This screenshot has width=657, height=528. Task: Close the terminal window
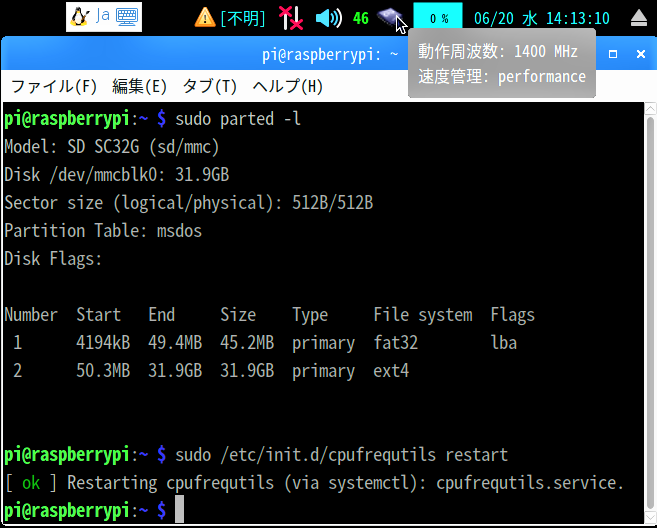click(x=641, y=54)
